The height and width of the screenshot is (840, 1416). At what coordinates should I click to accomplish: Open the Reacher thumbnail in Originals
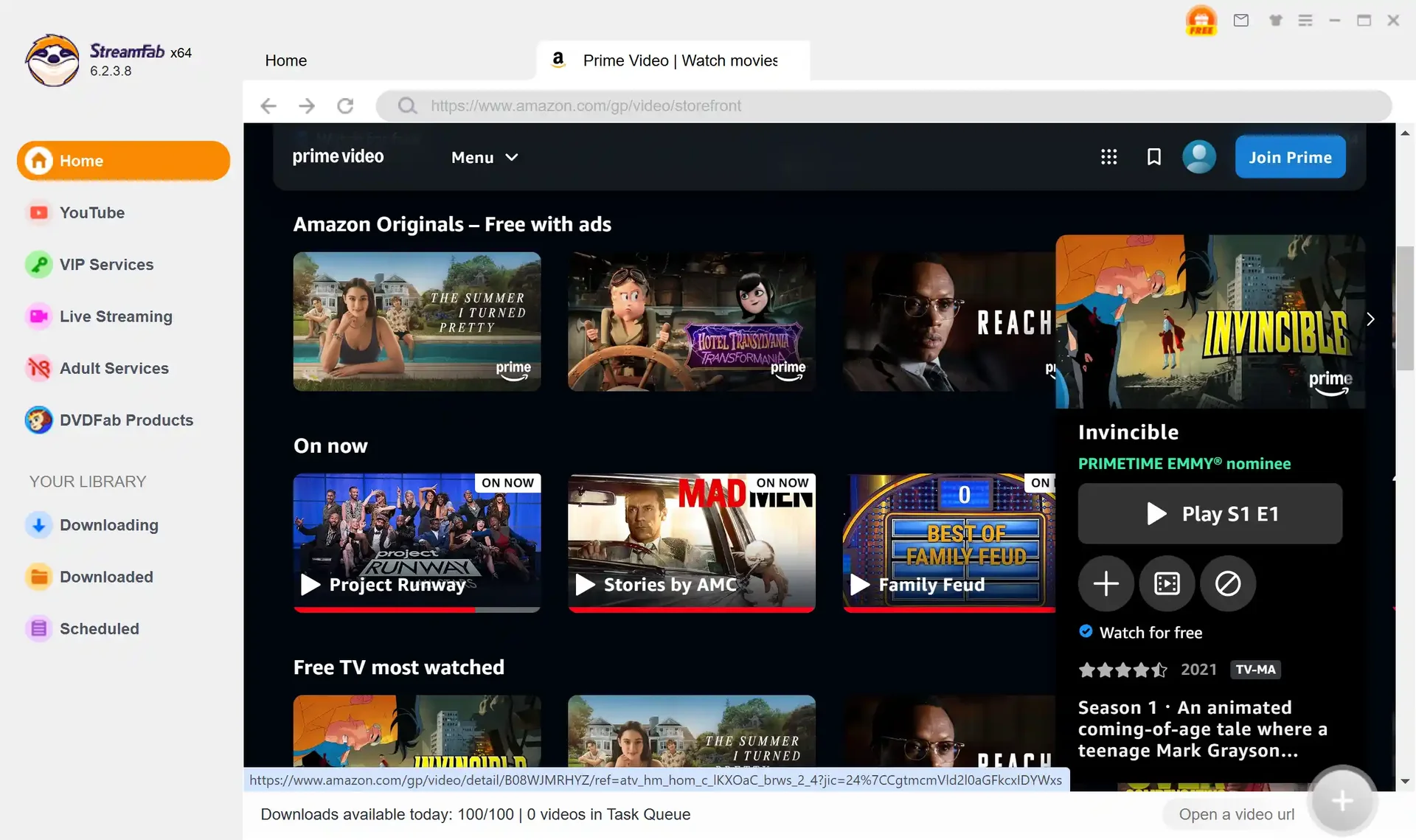pyautogui.click(x=949, y=322)
